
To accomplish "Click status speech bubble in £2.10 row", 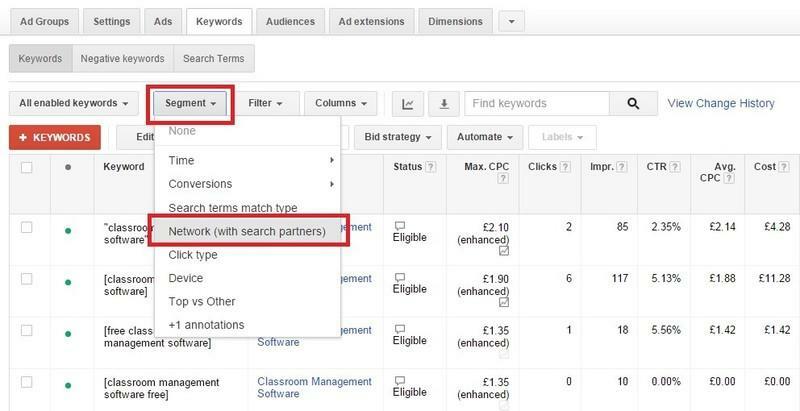I will tap(399, 226).
